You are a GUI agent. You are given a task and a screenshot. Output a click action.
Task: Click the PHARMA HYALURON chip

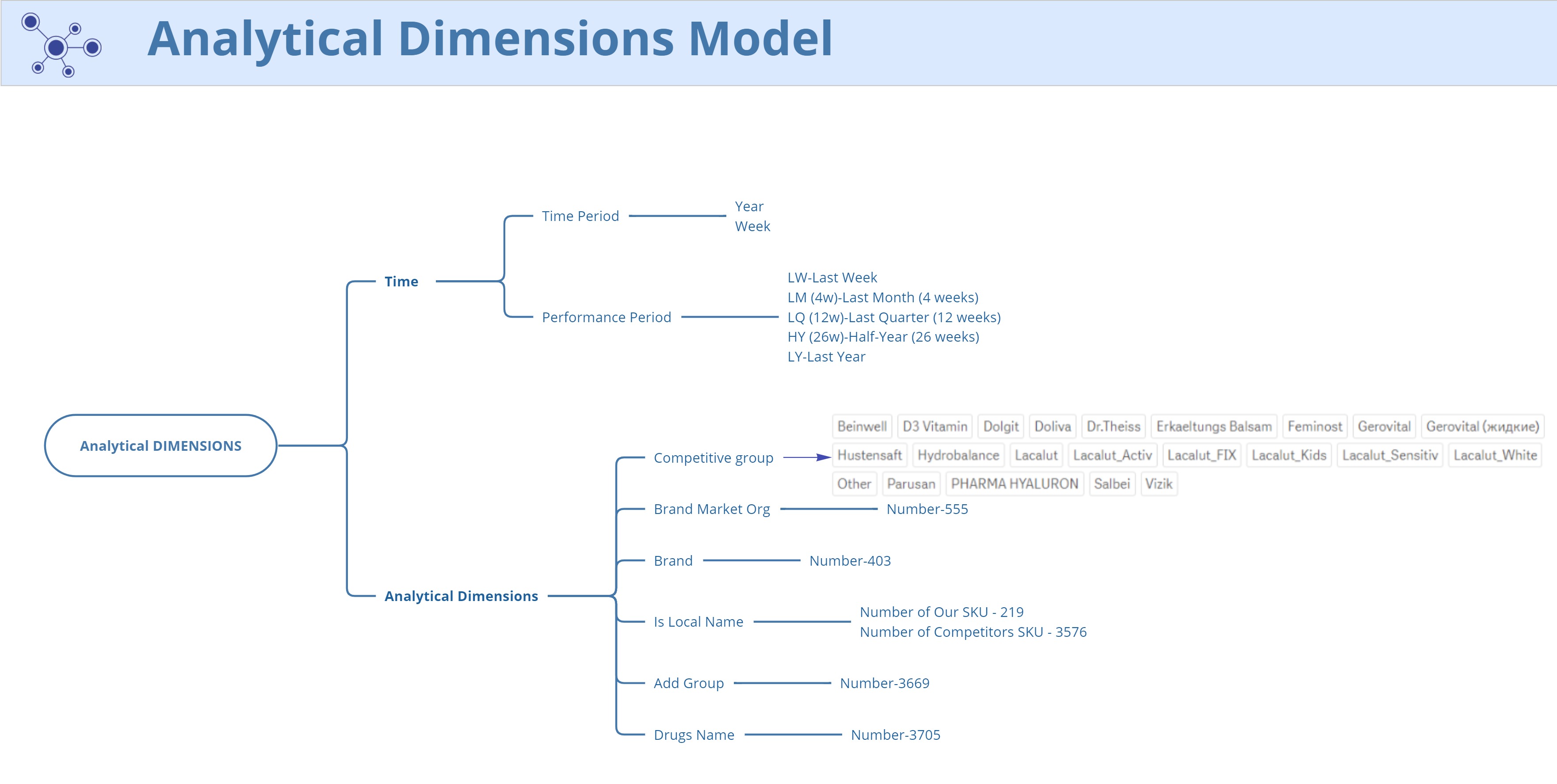[1014, 484]
